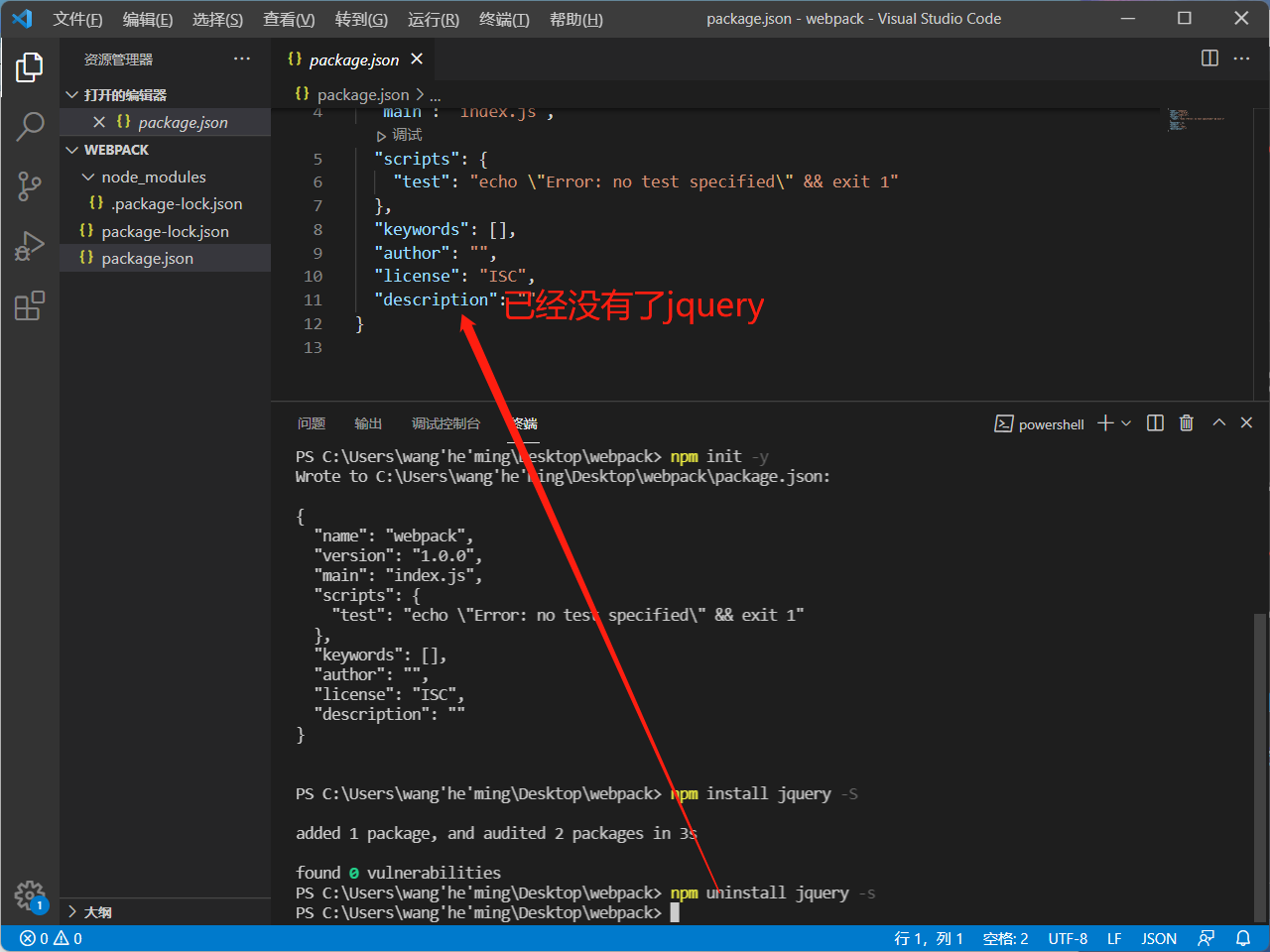Image resolution: width=1270 pixels, height=952 pixels.
Task: Open package-lock.json in WEBPACK root
Action: coord(165,231)
